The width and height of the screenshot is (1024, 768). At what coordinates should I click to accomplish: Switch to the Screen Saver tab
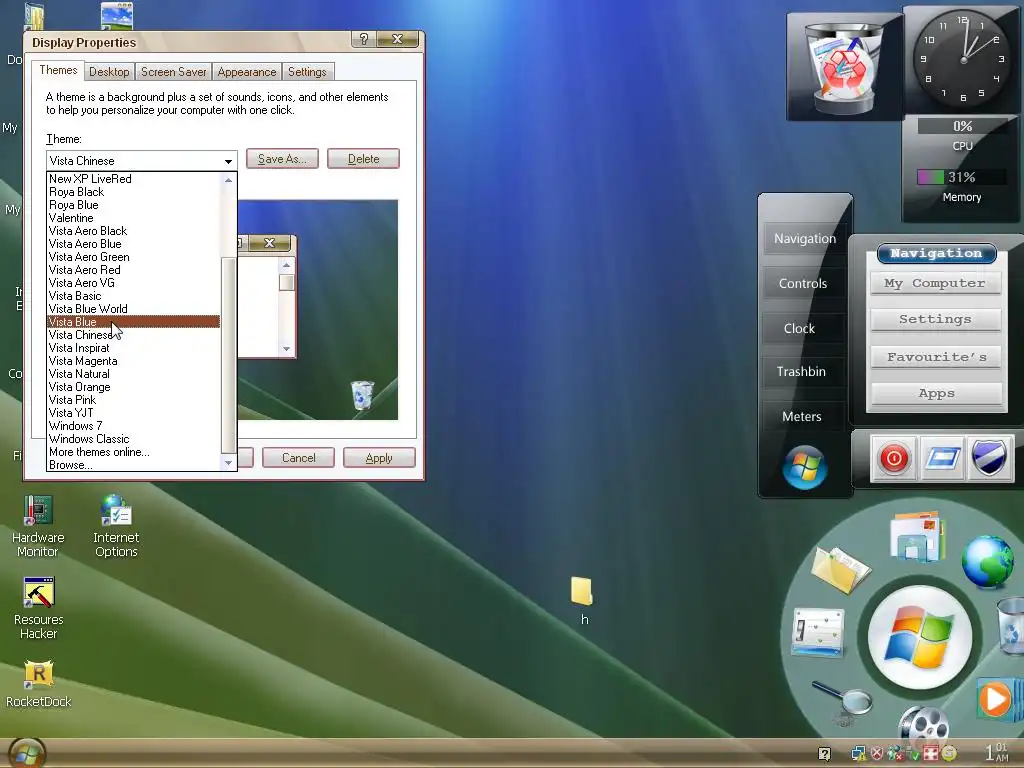pos(174,72)
